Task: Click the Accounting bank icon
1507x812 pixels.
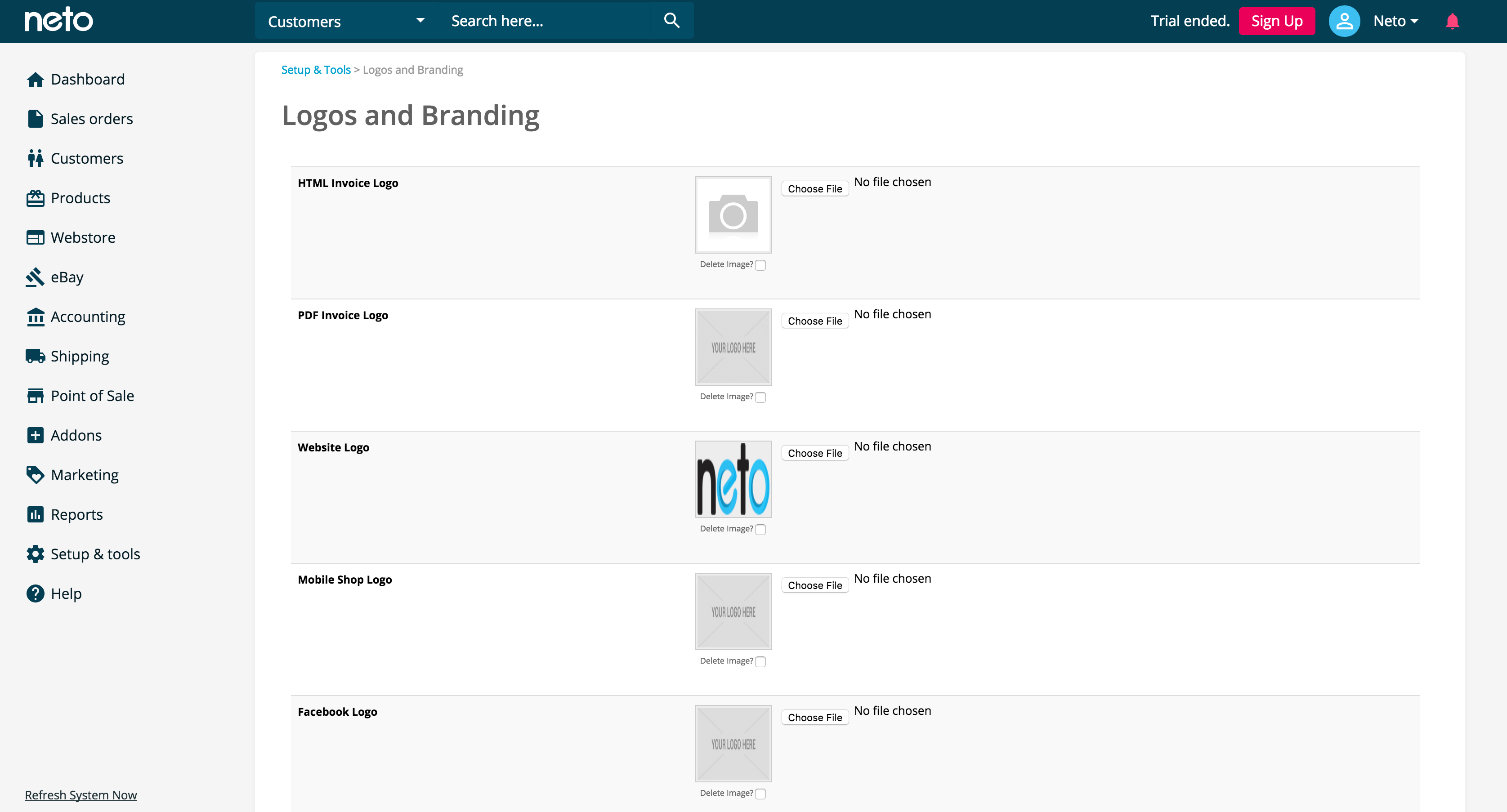Action: (35, 317)
